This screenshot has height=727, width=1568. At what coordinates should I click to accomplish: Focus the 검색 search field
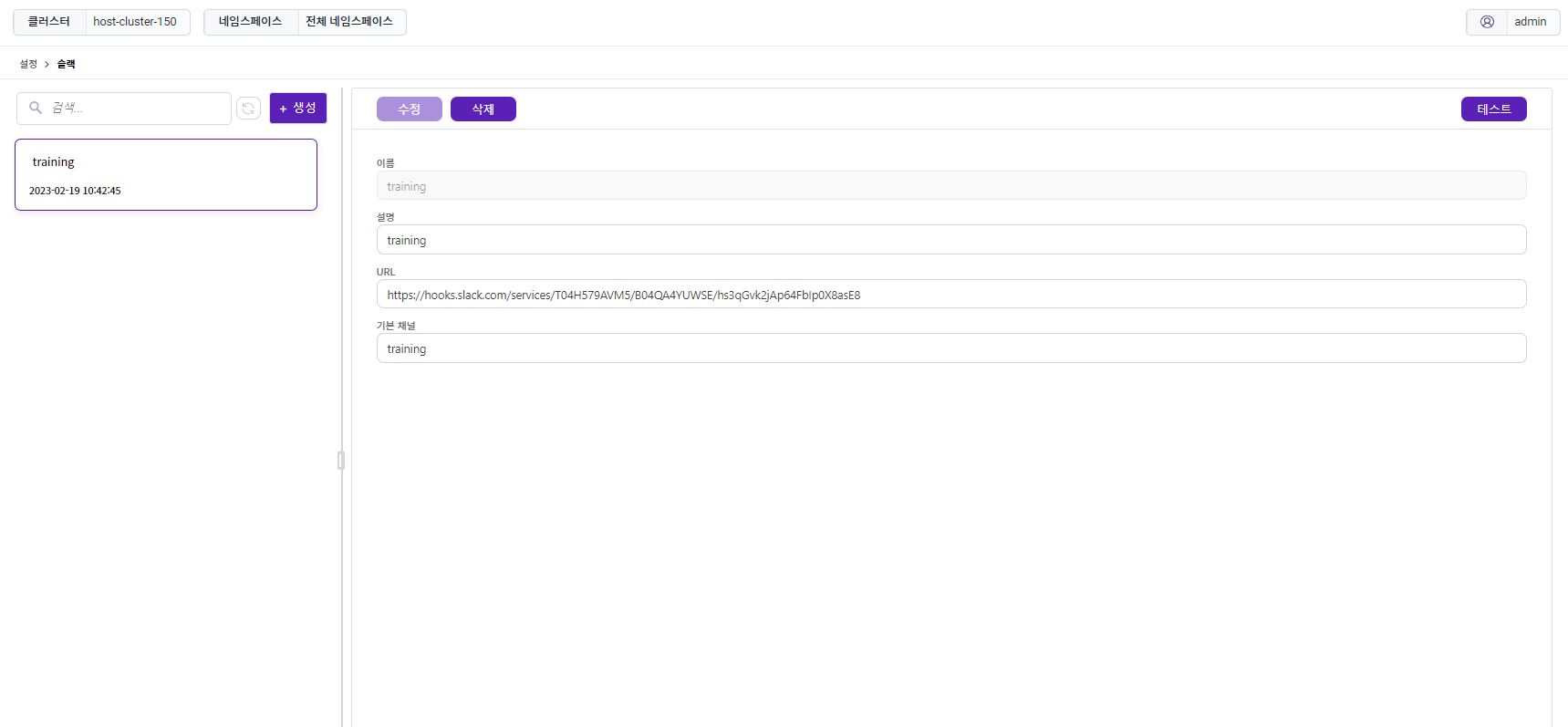click(124, 109)
